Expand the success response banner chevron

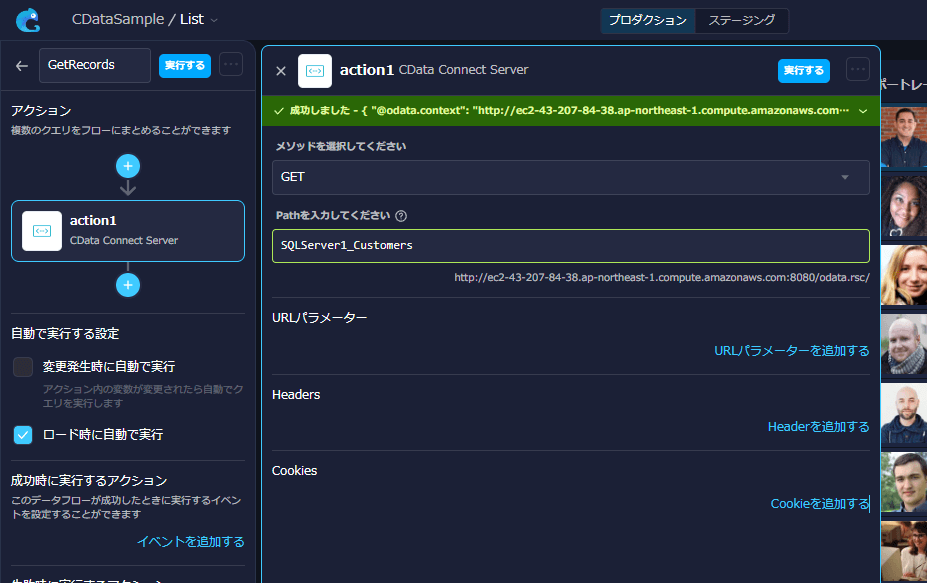[x=863, y=111]
